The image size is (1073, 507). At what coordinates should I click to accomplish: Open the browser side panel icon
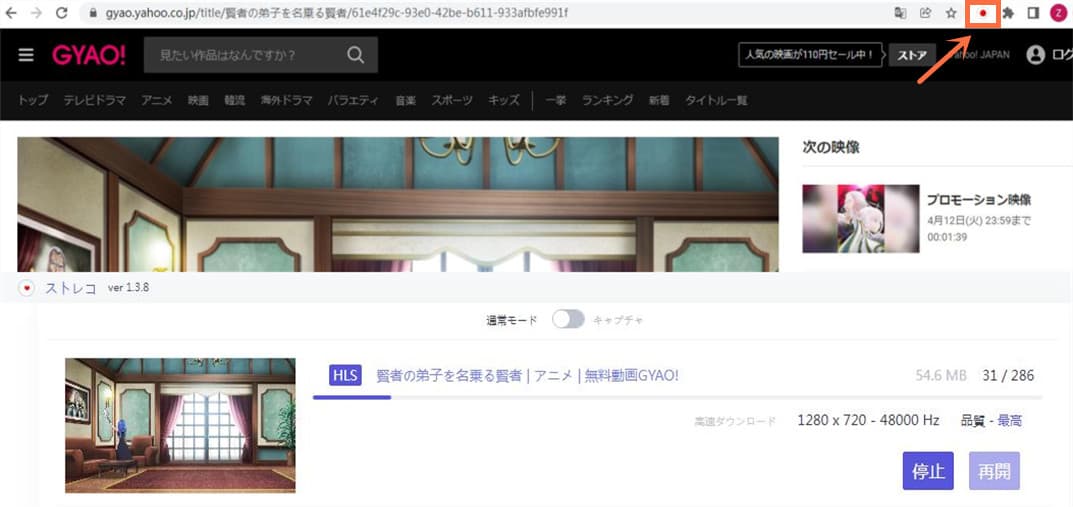[x=1033, y=13]
